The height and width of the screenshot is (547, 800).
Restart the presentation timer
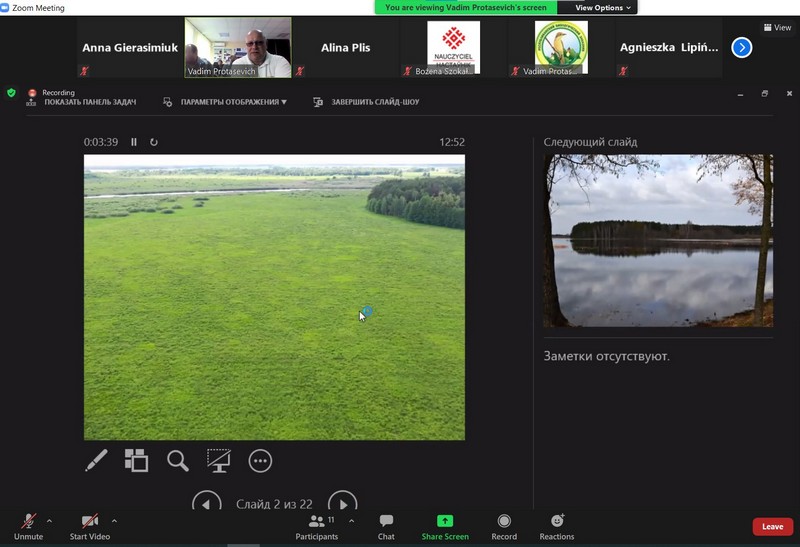click(154, 142)
